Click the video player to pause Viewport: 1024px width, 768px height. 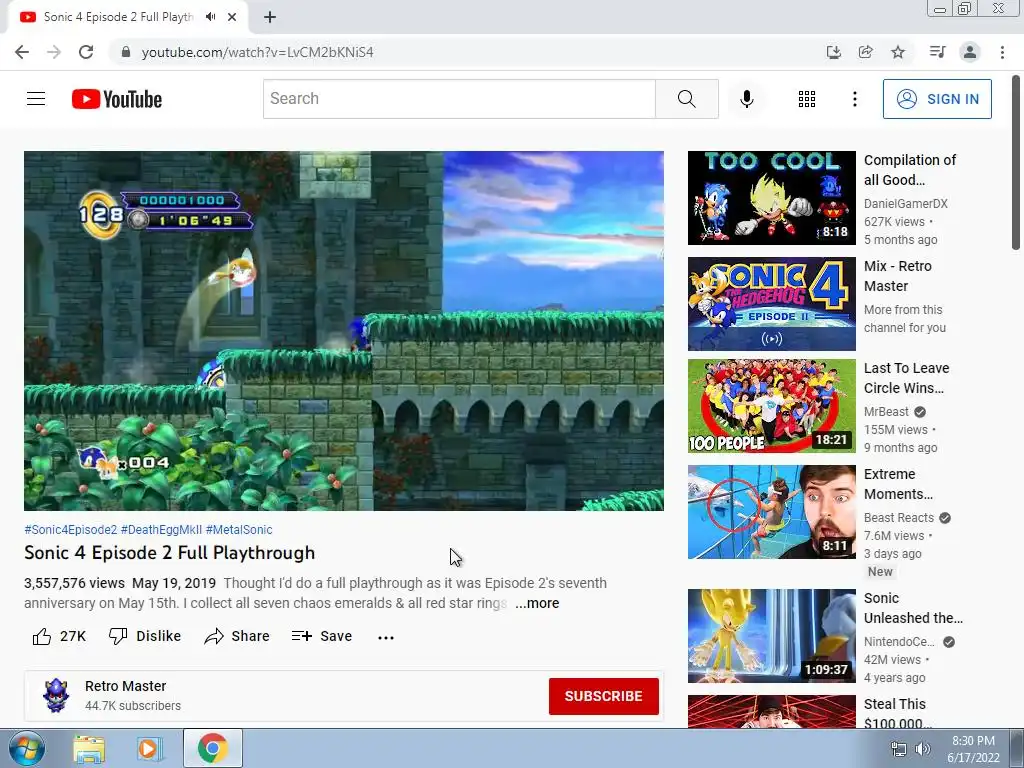(344, 330)
